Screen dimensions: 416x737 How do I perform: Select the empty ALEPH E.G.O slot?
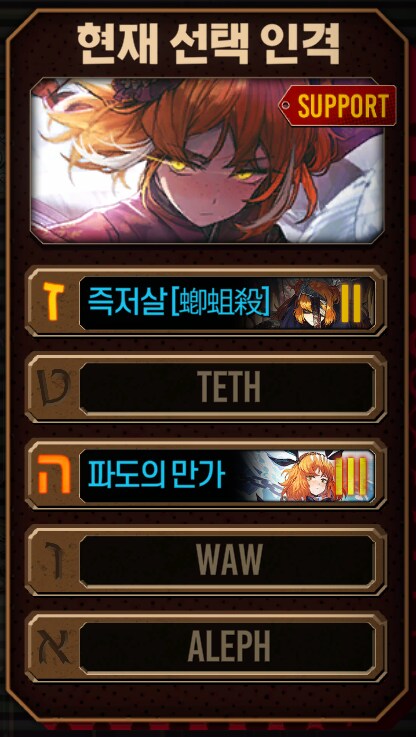(x=228, y=648)
